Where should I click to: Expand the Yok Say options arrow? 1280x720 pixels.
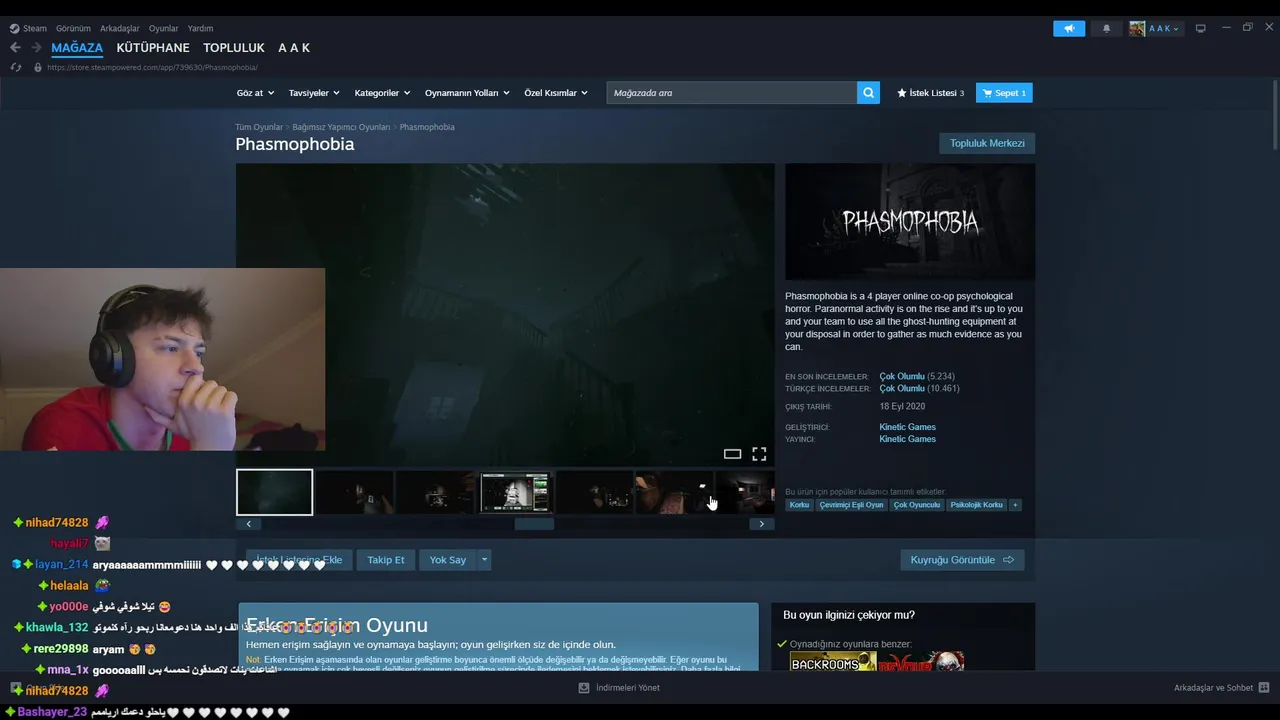[484, 560]
